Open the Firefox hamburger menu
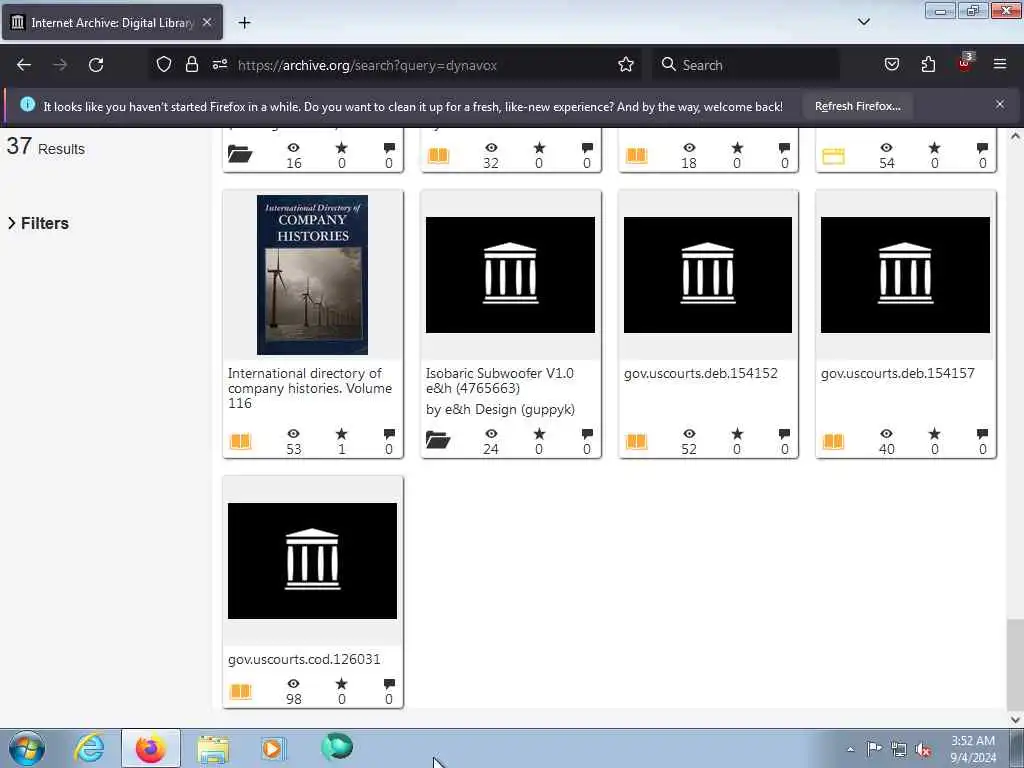The image size is (1024, 768). [x=1000, y=65]
